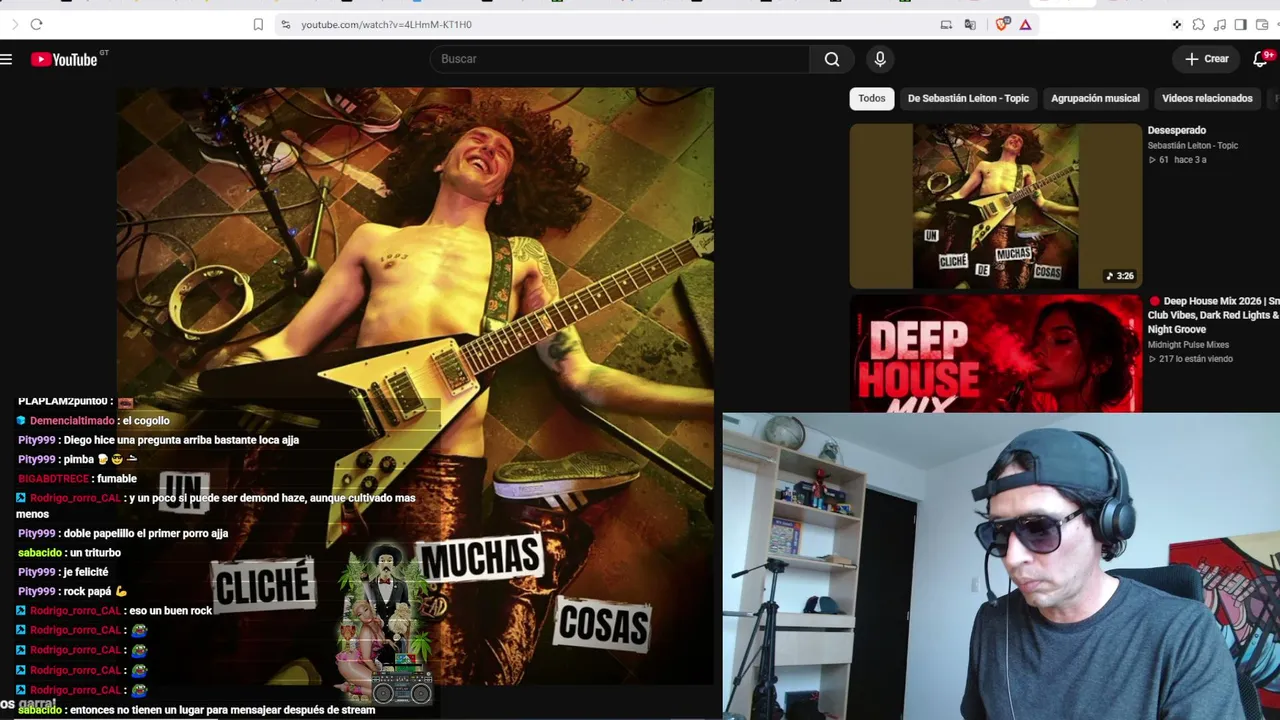Open the Sebastián Leiton - Topic channel under Desesperado
1280x720 pixels.
[x=1193, y=145]
